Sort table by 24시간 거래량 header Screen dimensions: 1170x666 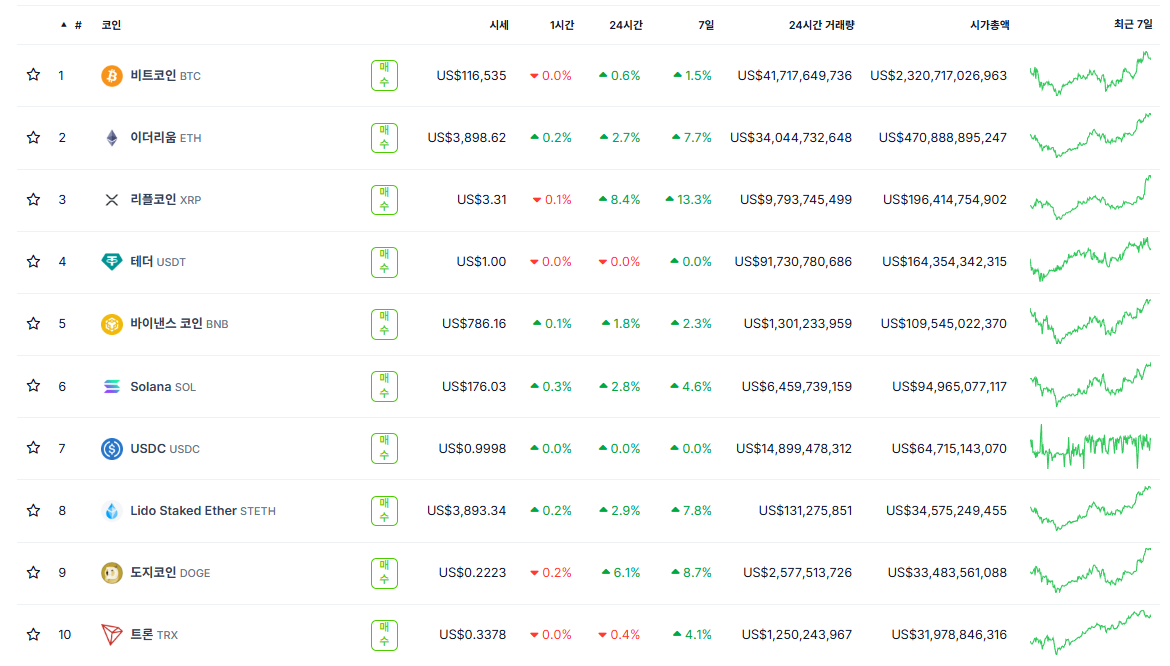click(x=821, y=25)
